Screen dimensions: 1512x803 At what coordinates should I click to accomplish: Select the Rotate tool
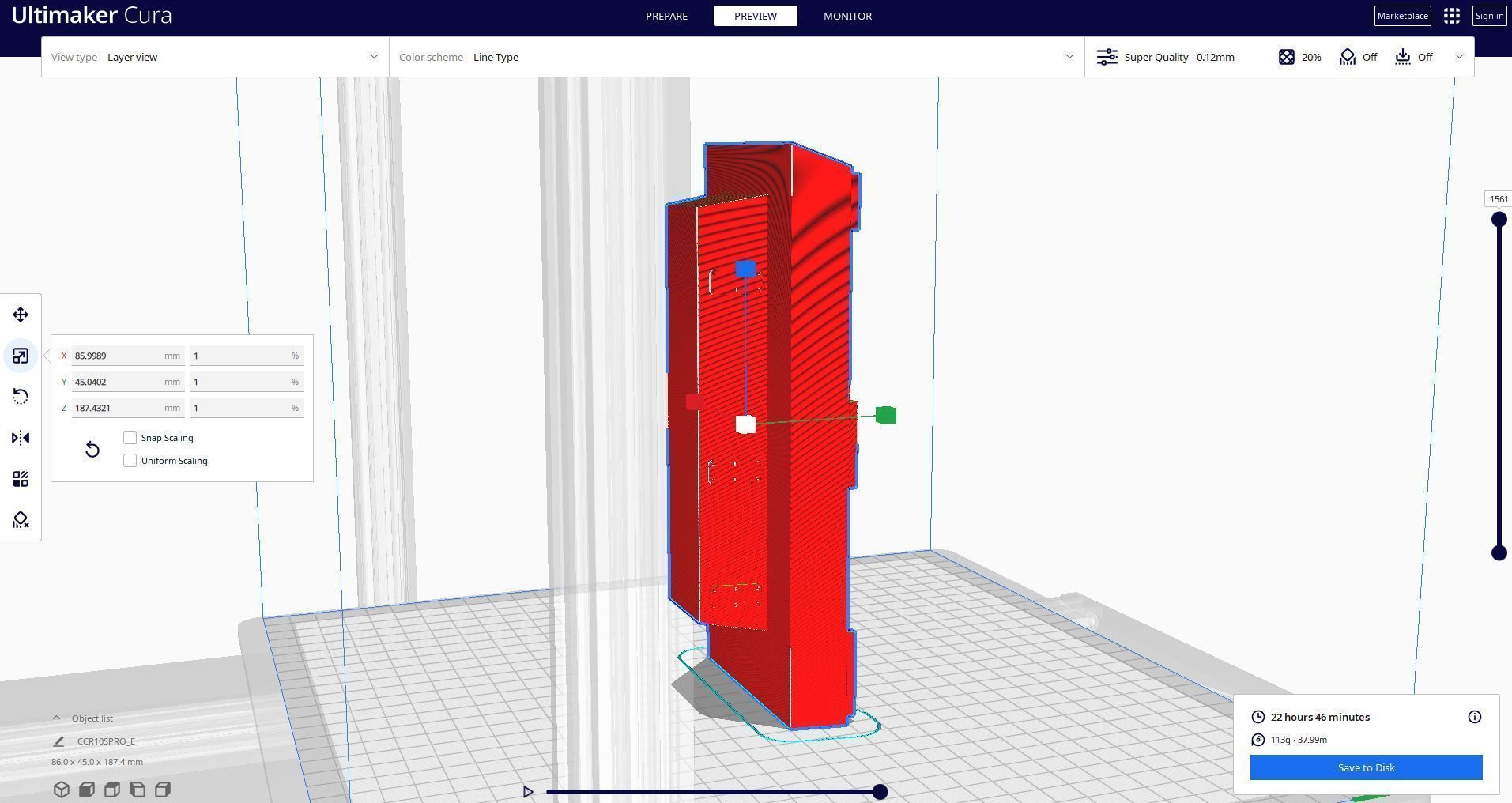tap(21, 397)
